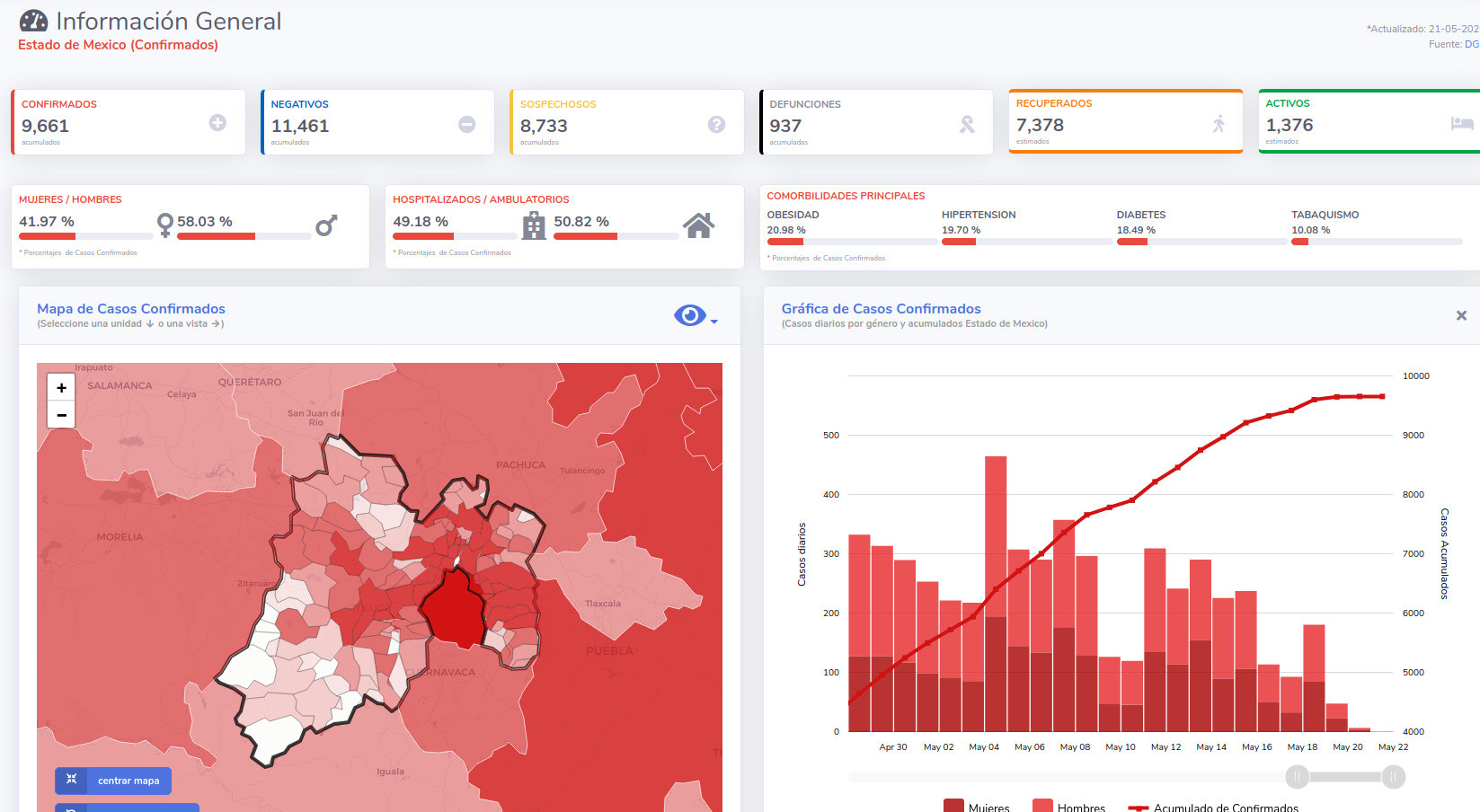
Task: Click the SOSPECHOSOS 8,733 value
Action: pyautogui.click(x=544, y=127)
